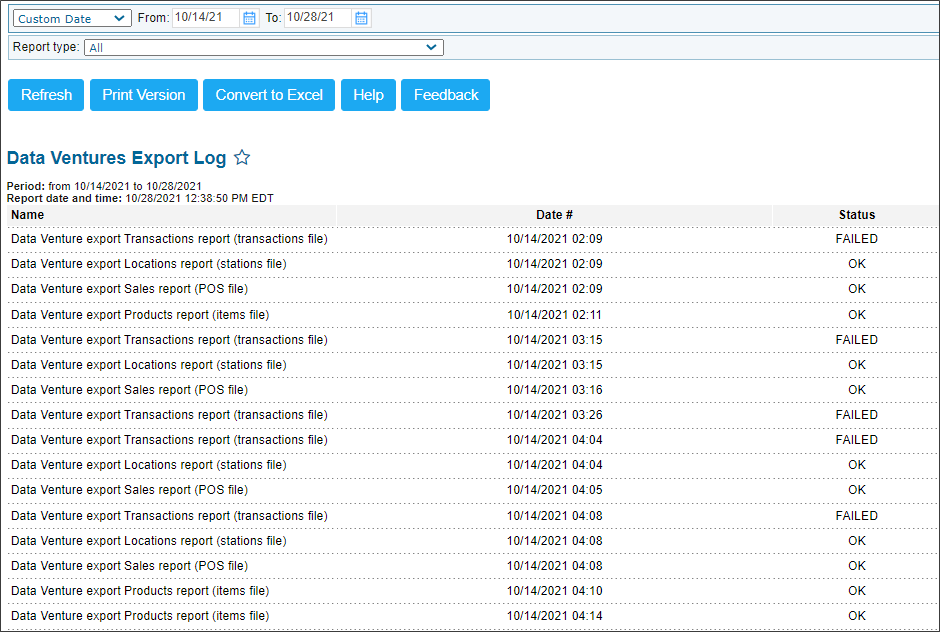940x632 pixels.
Task: Open the From date calendar picker
Action: point(248,17)
